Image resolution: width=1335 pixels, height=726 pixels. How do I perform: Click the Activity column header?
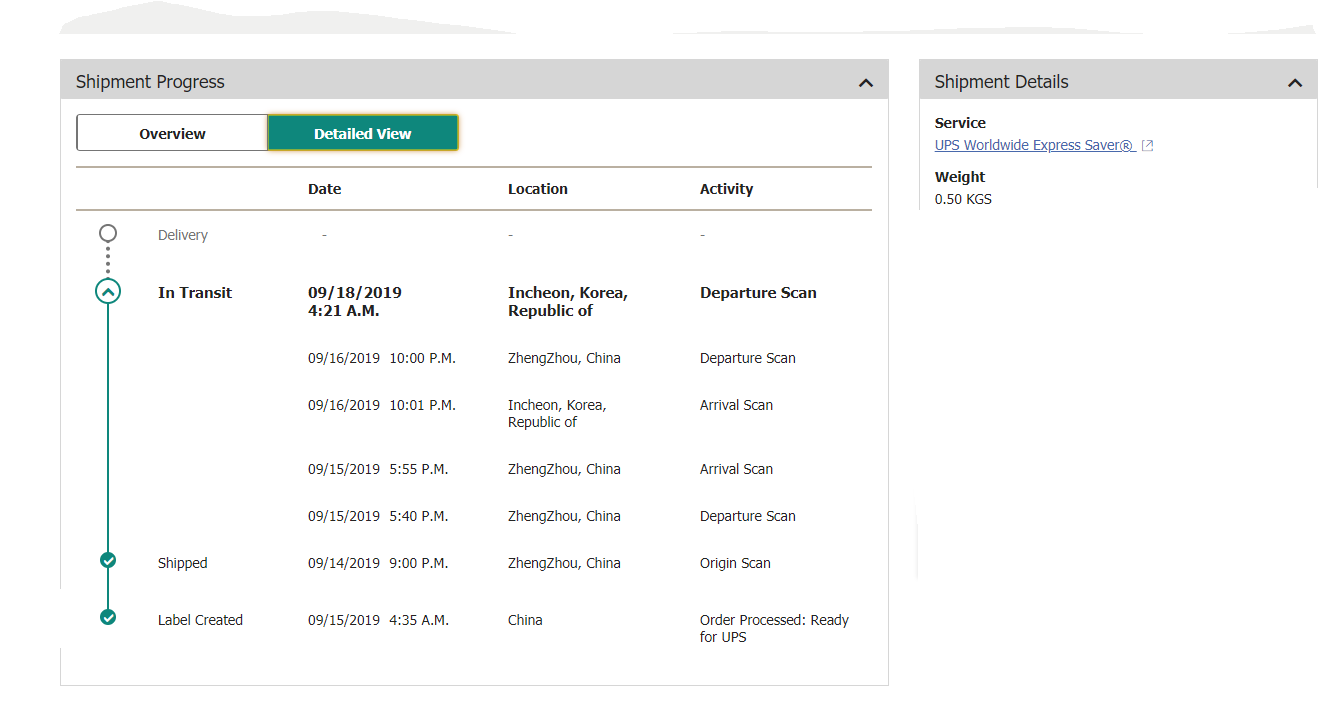[727, 189]
